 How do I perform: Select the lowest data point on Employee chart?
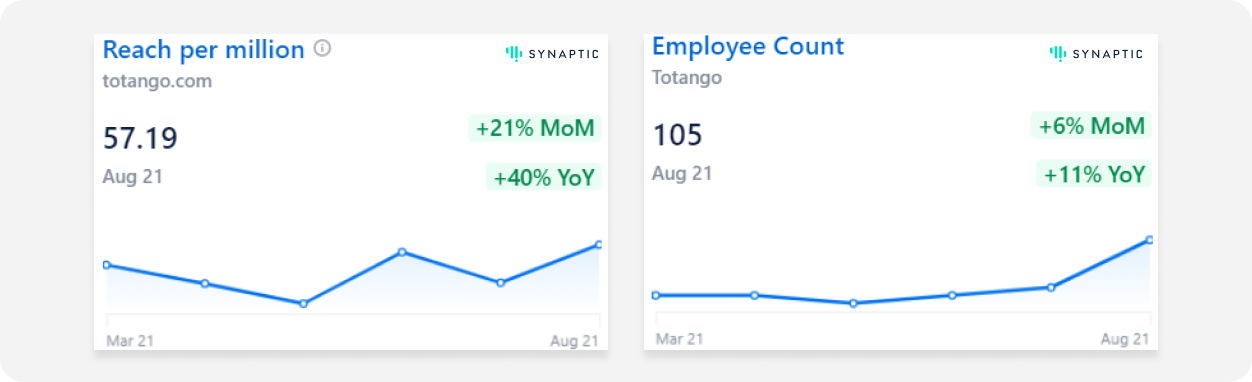click(853, 302)
